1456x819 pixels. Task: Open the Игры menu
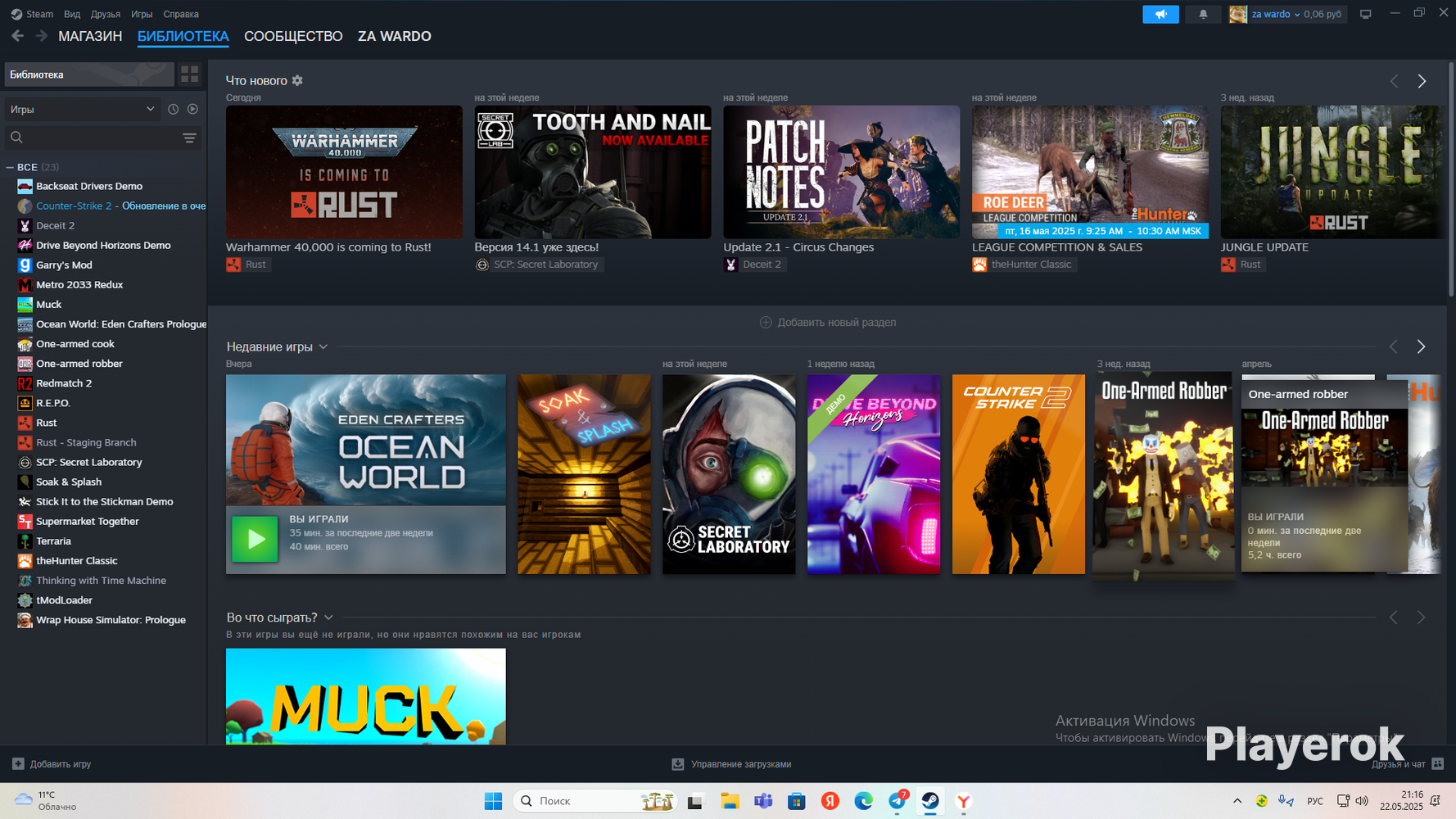tap(142, 14)
